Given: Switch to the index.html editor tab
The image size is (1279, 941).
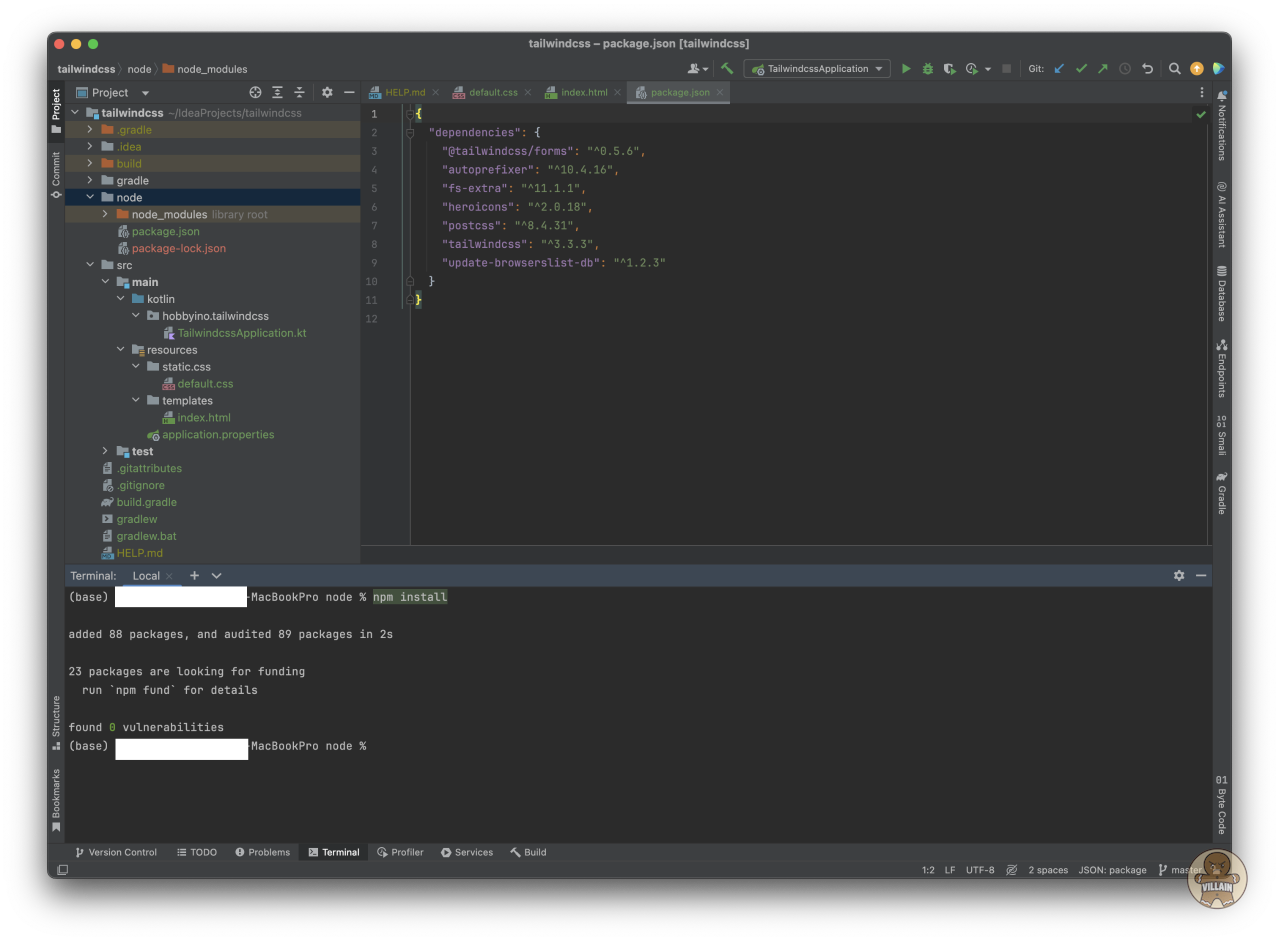Looking at the screenshot, I should click(583, 92).
